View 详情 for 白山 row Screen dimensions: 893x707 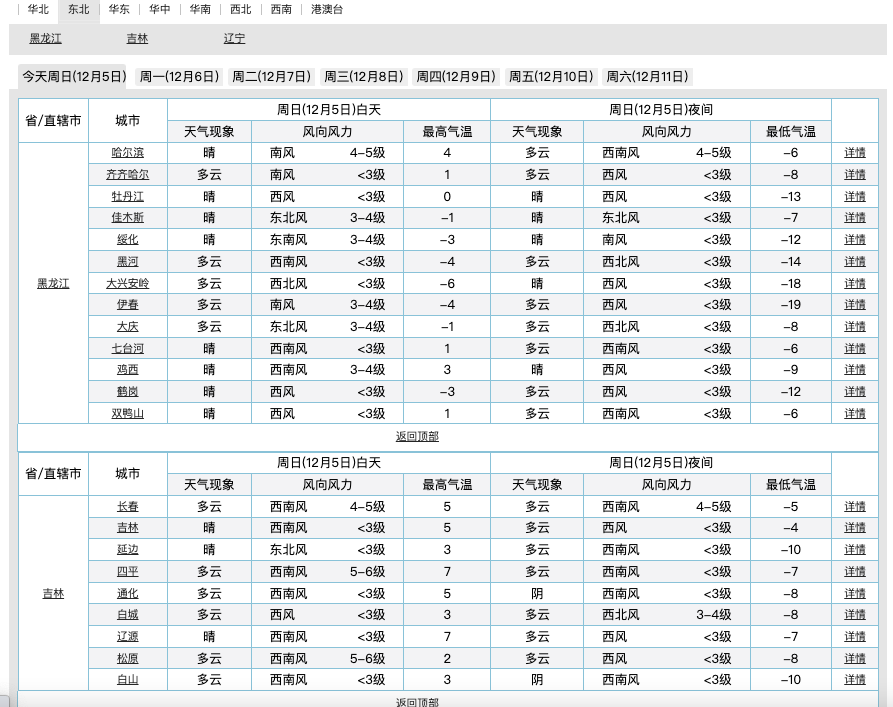[x=855, y=680]
